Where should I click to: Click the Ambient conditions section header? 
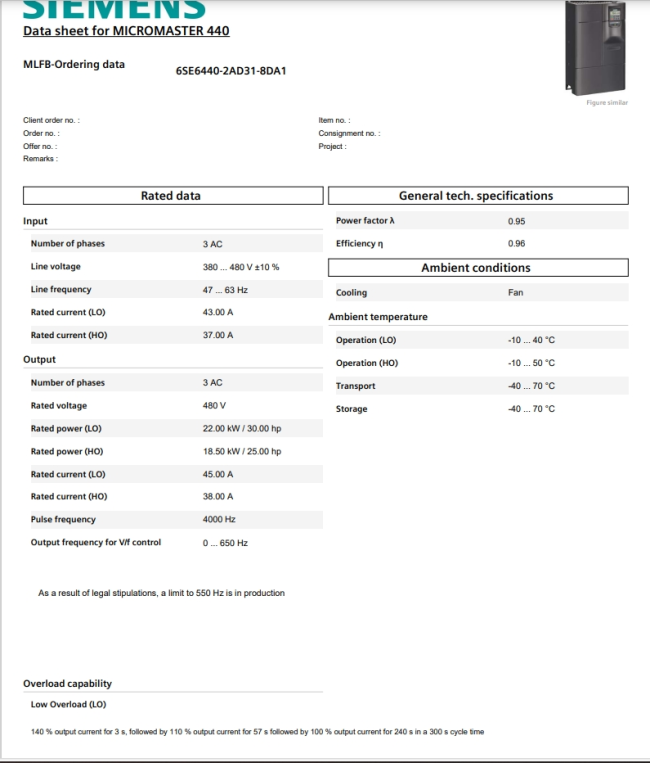pos(476,268)
